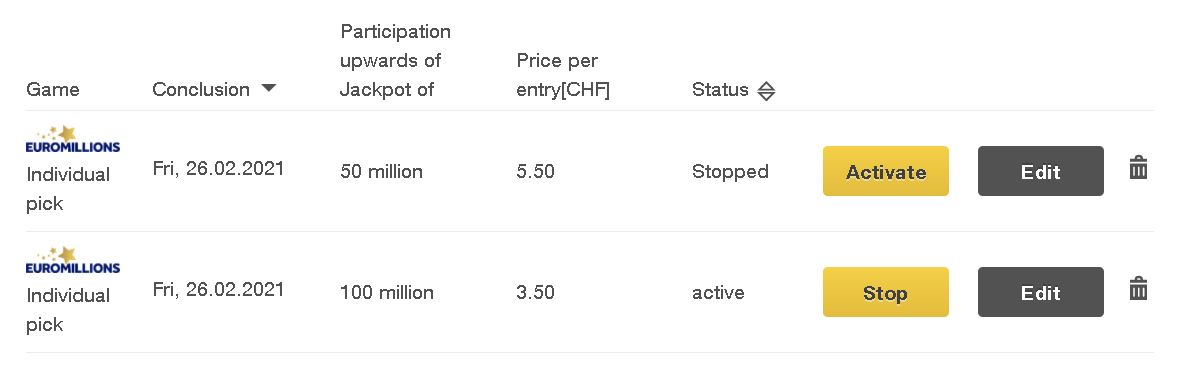The width and height of the screenshot is (1181, 370).
Task: Click Participation upwards of Jackpot header
Action: click(395, 60)
